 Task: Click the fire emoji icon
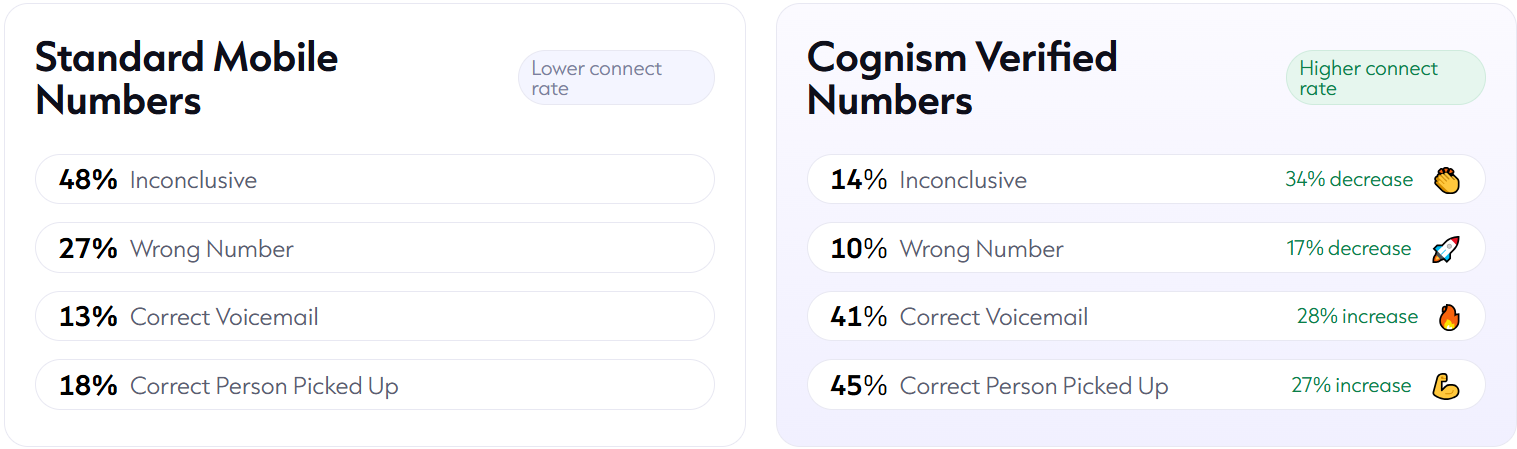click(x=1448, y=317)
